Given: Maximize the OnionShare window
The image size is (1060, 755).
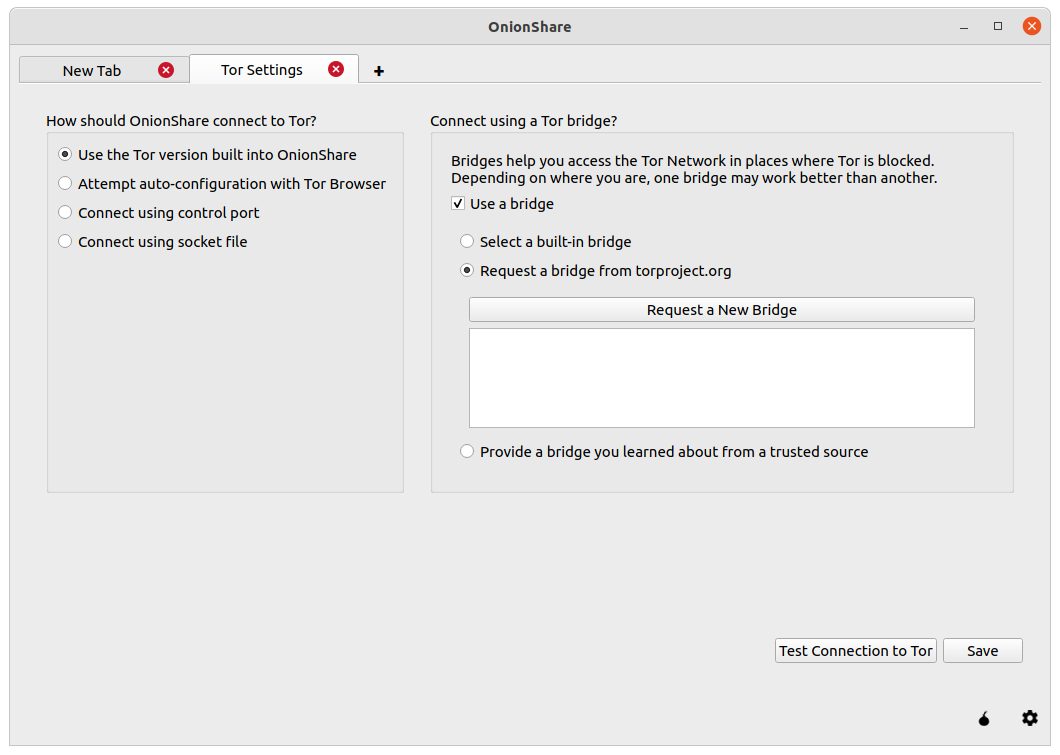Looking at the screenshot, I should [x=997, y=26].
